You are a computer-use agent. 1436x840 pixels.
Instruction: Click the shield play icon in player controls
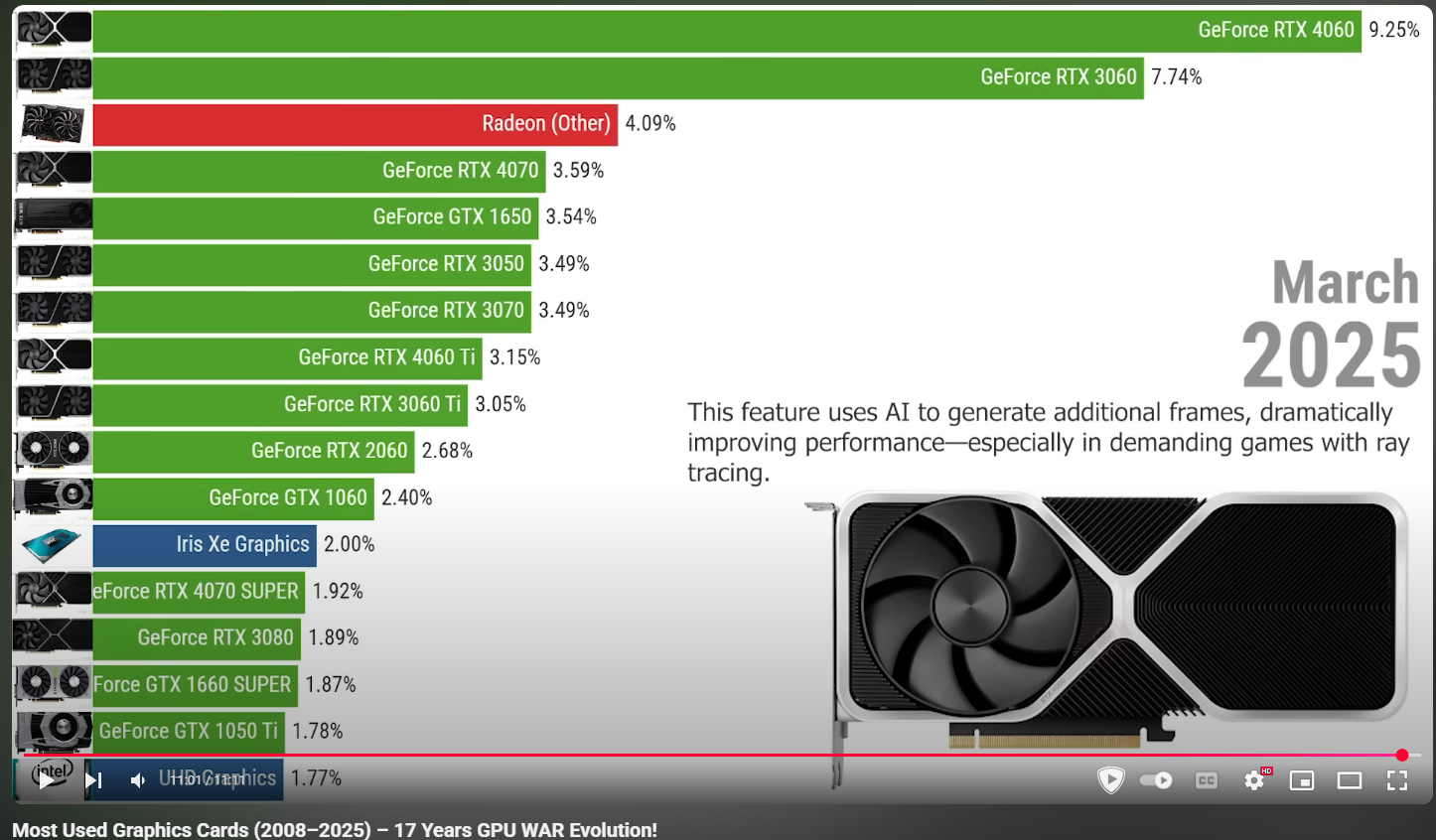click(x=1110, y=780)
